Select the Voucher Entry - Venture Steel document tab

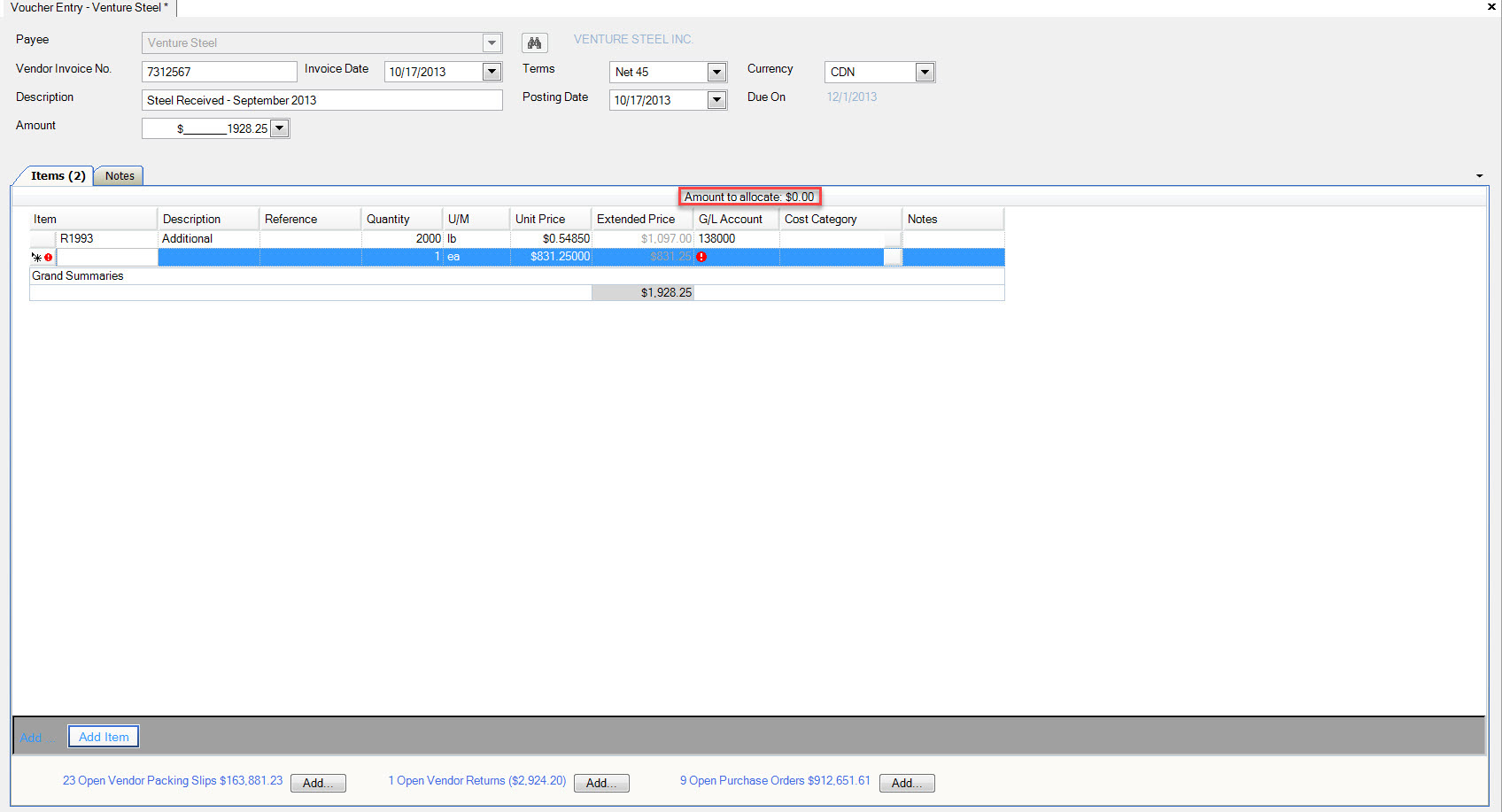(x=89, y=7)
